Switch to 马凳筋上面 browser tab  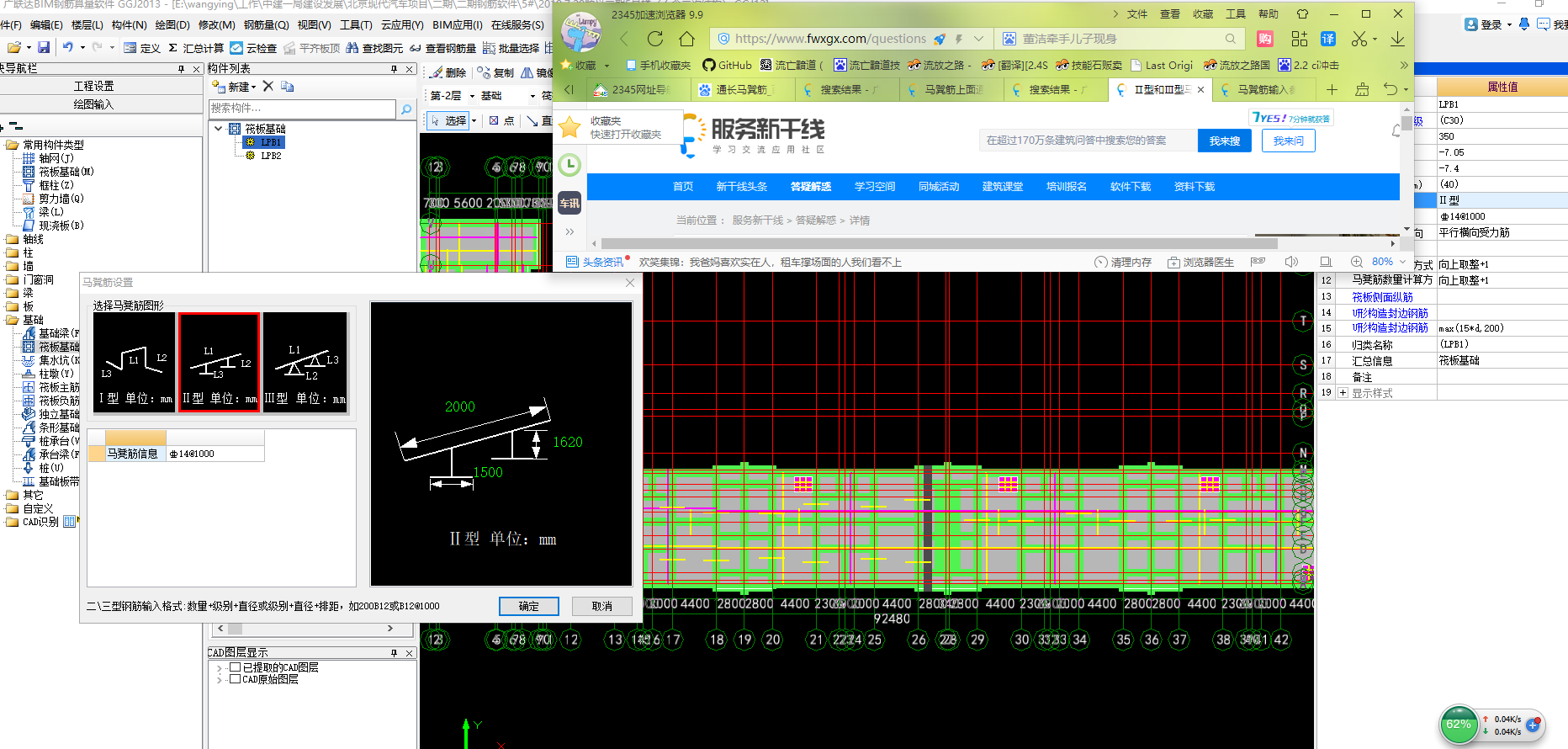point(951,89)
